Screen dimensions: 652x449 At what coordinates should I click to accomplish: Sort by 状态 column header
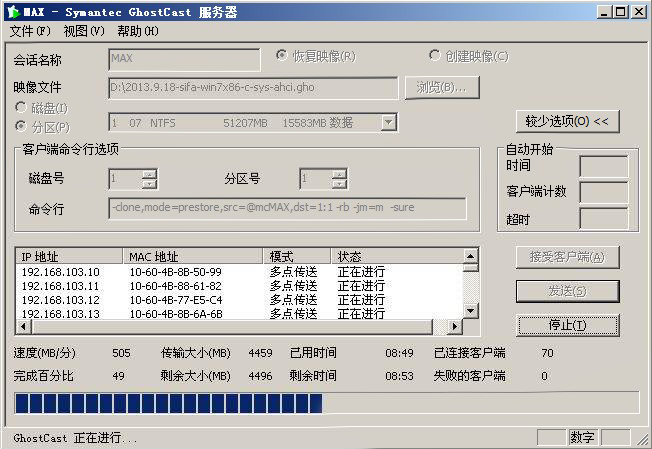397,257
